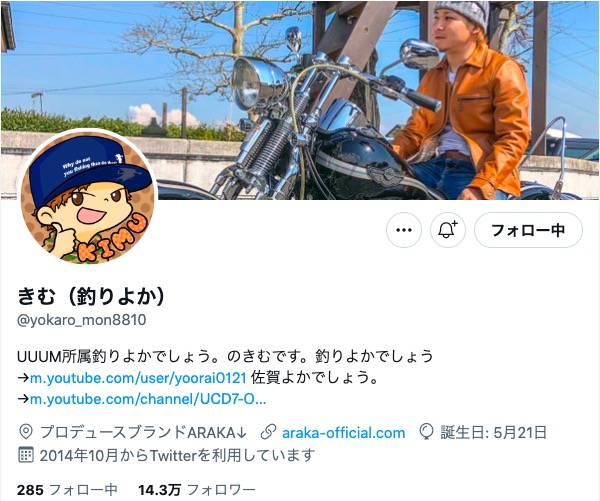Image resolution: width=600 pixels, height=501 pixels.
Task: Click the calendar joined-date icon
Action: [26, 455]
